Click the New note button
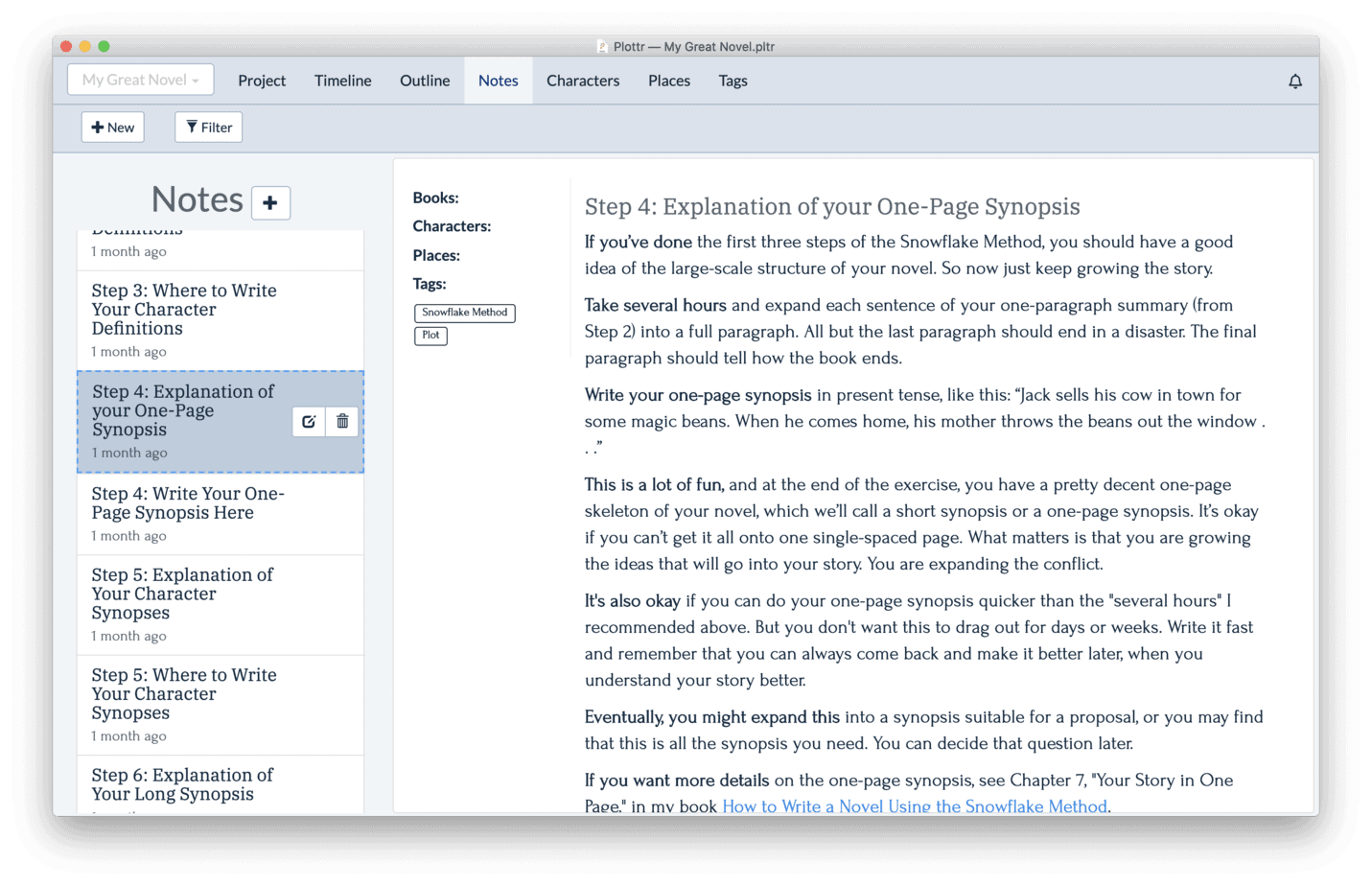Viewport: 1372px width, 886px height. (x=113, y=128)
